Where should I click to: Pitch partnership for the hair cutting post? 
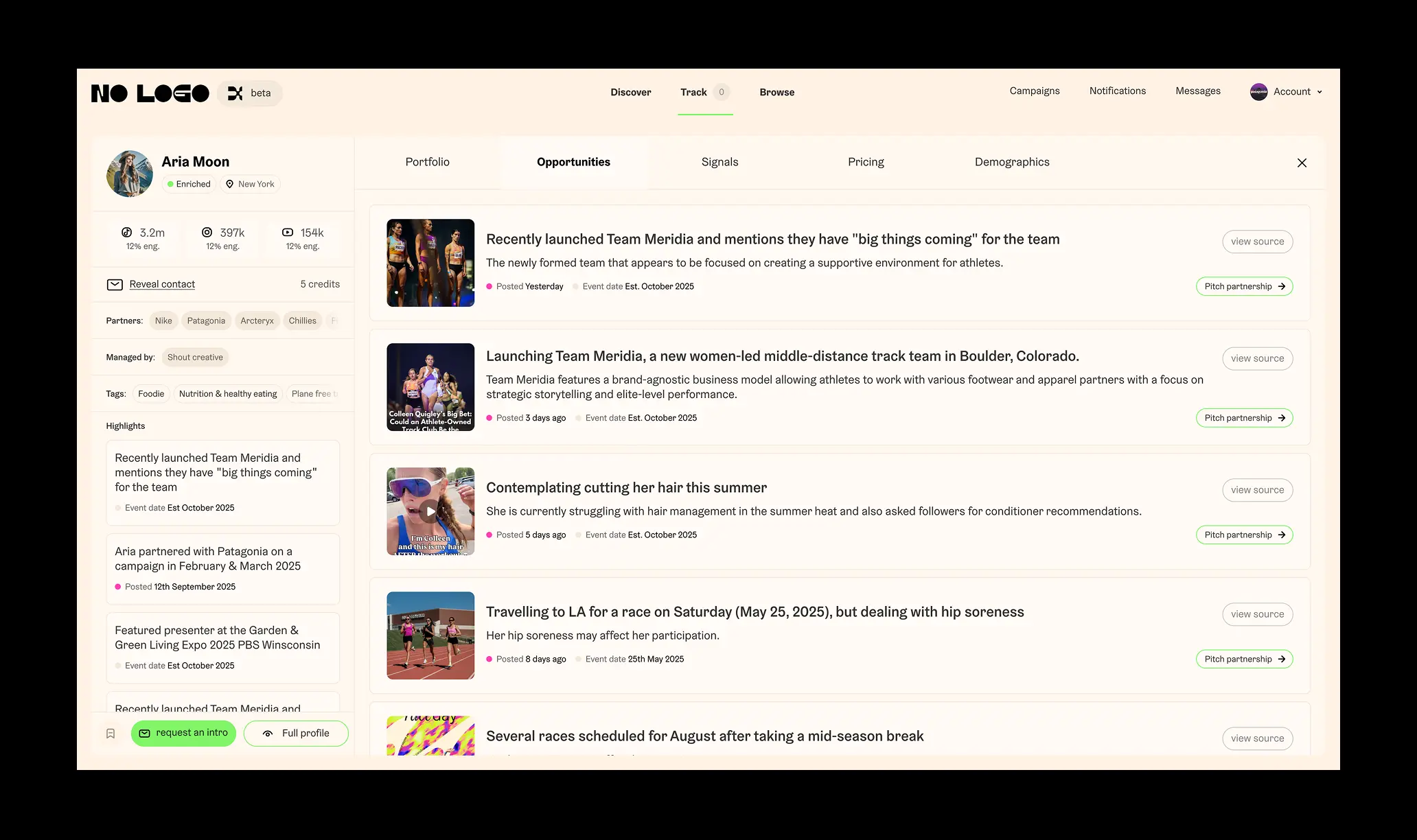[x=1244, y=535]
